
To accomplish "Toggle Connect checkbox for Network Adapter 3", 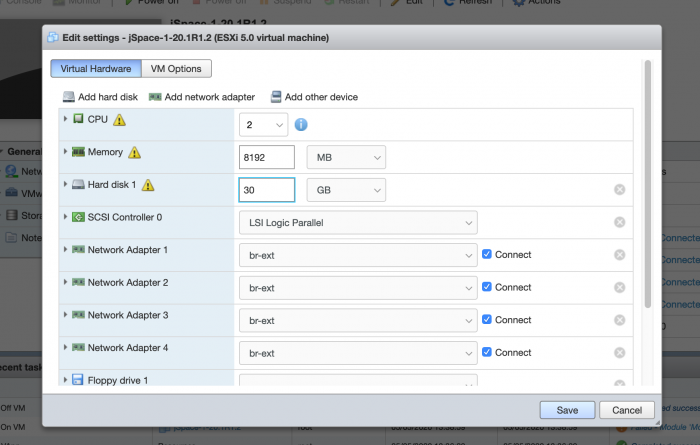I will (487, 320).
